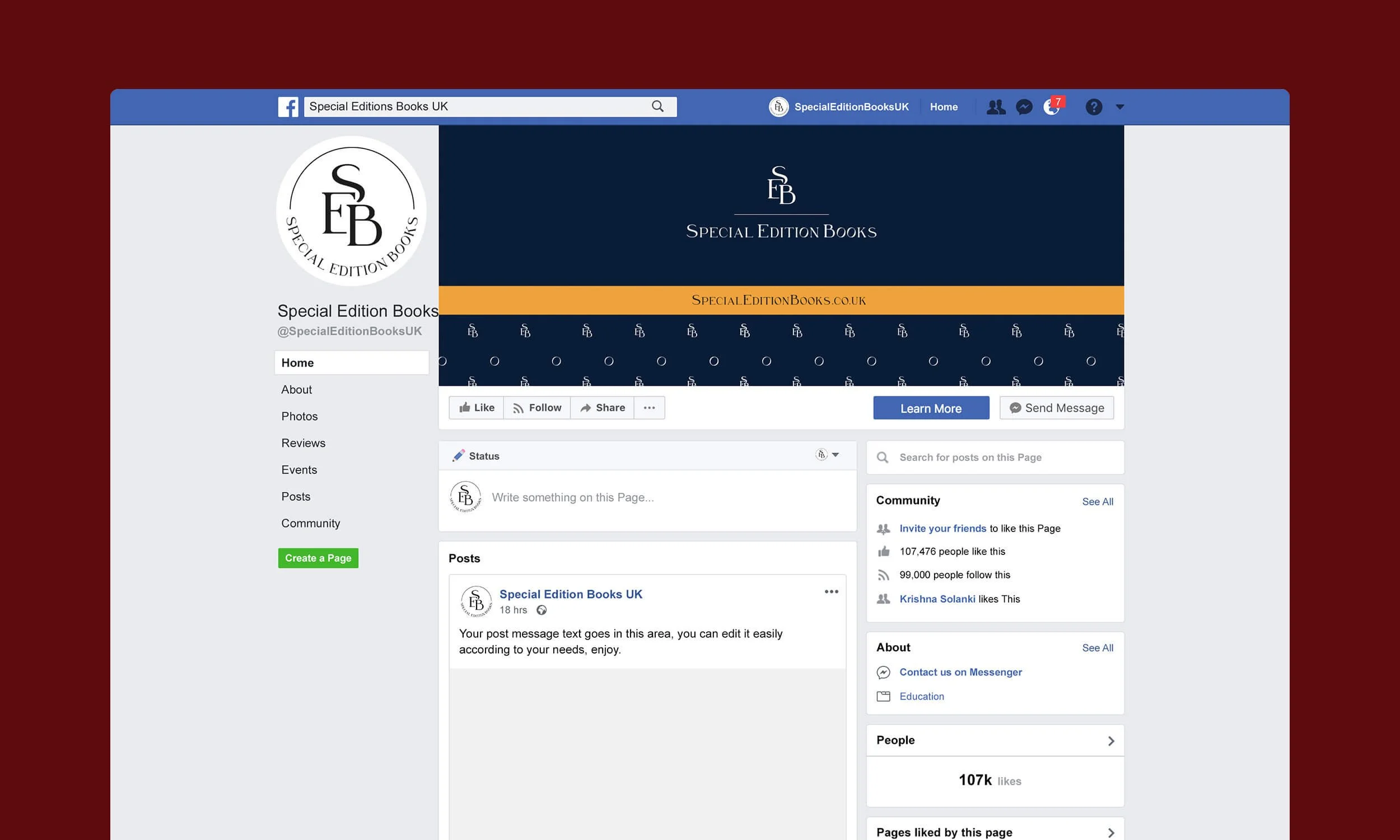Open the more actions ellipsis button
1400x840 pixels.
click(x=649, y=408)
